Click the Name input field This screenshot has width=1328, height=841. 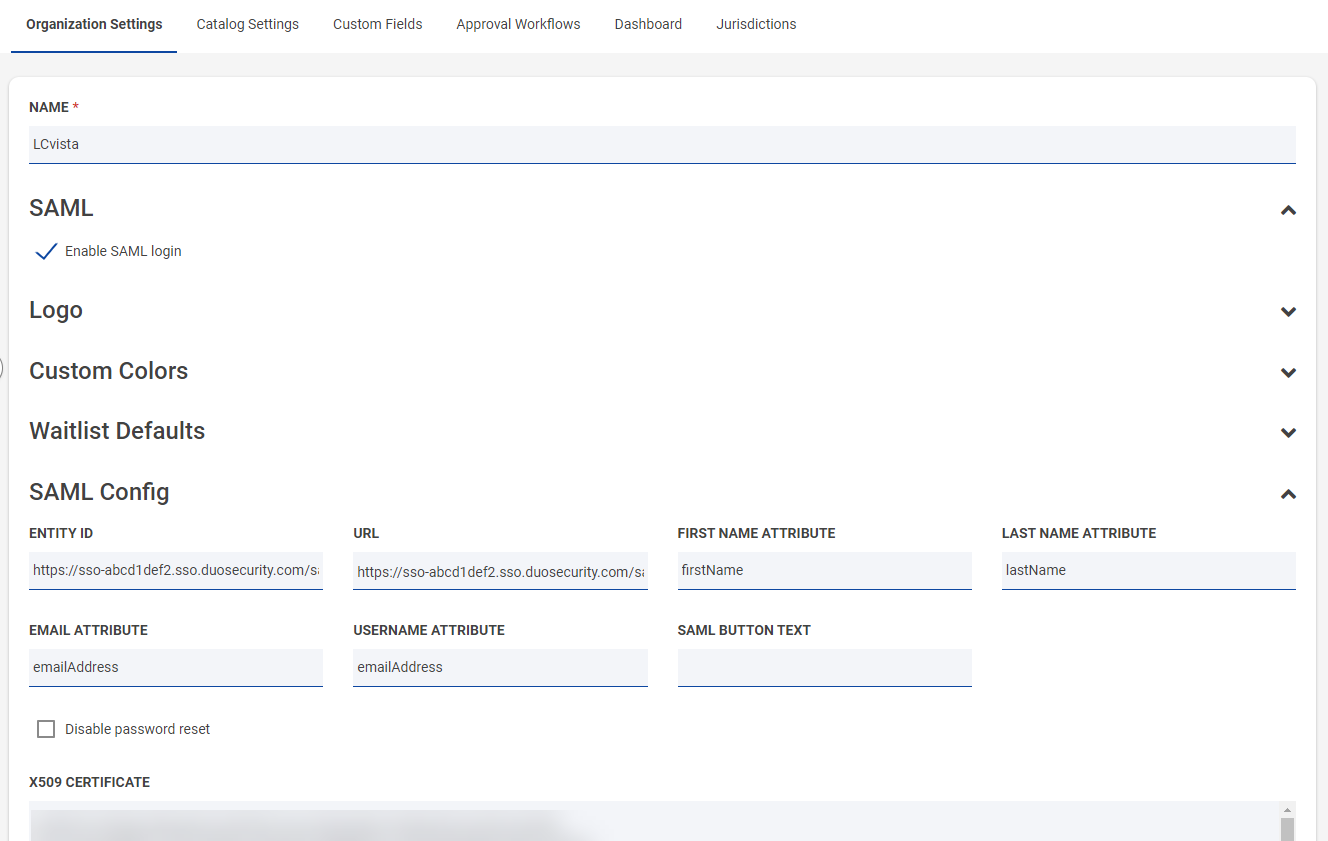pos(662,144)
